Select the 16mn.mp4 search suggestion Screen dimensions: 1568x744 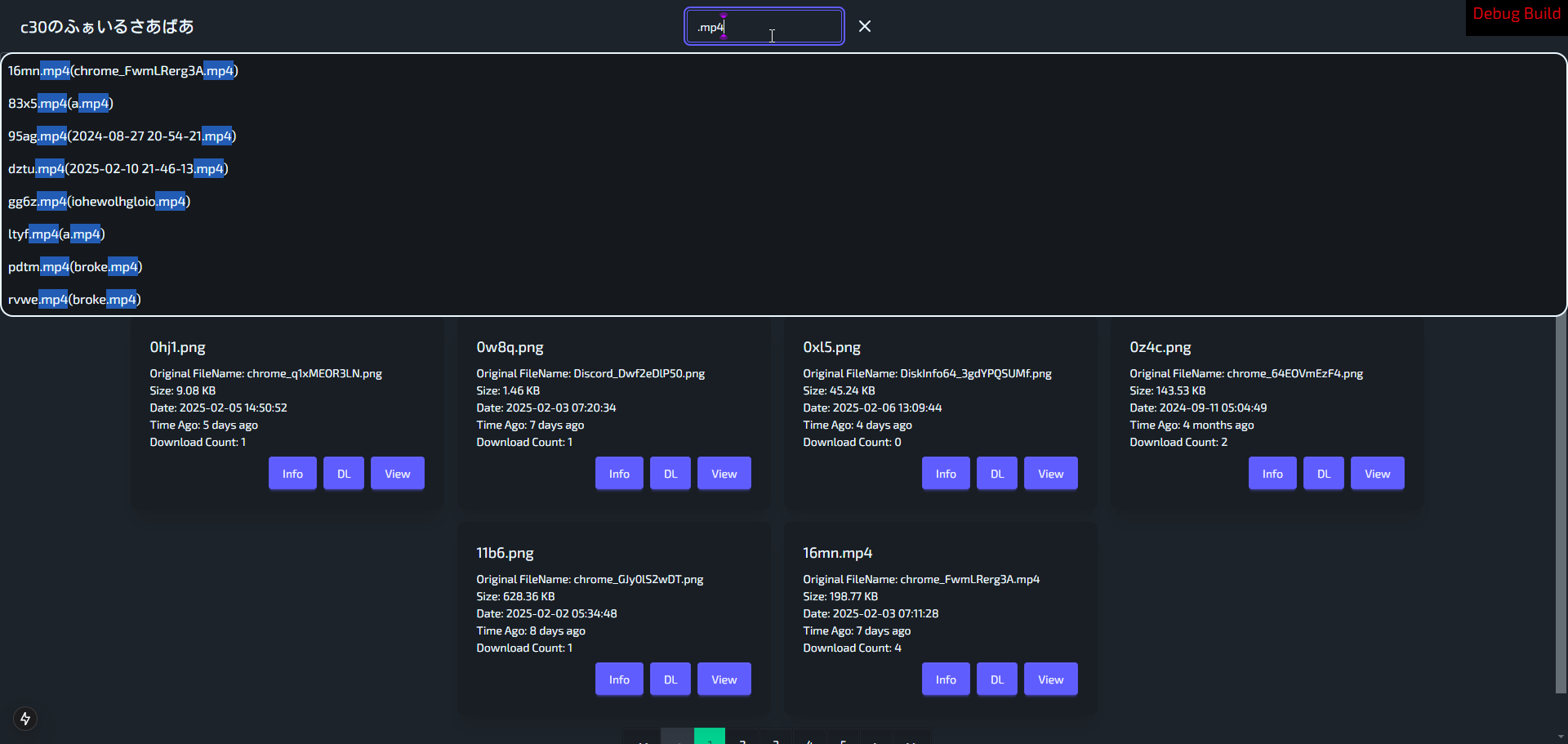(x=123, y=71)
